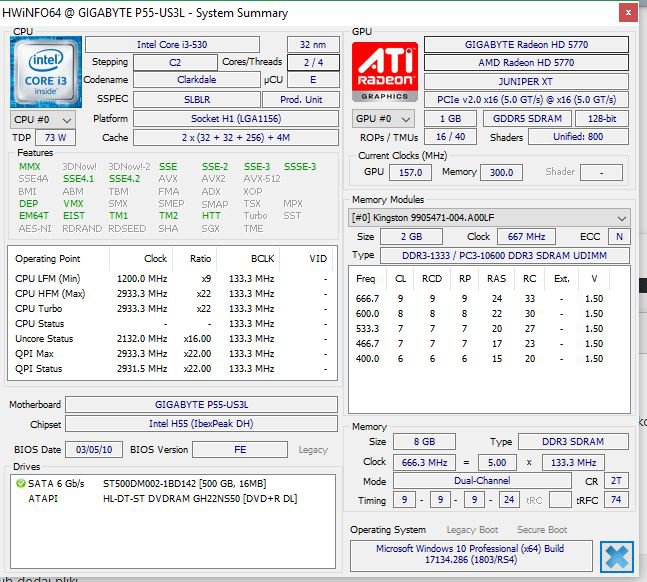Click the BIOS Version FE field
Screen dimensions: 647x582
[x=240, y=450]
